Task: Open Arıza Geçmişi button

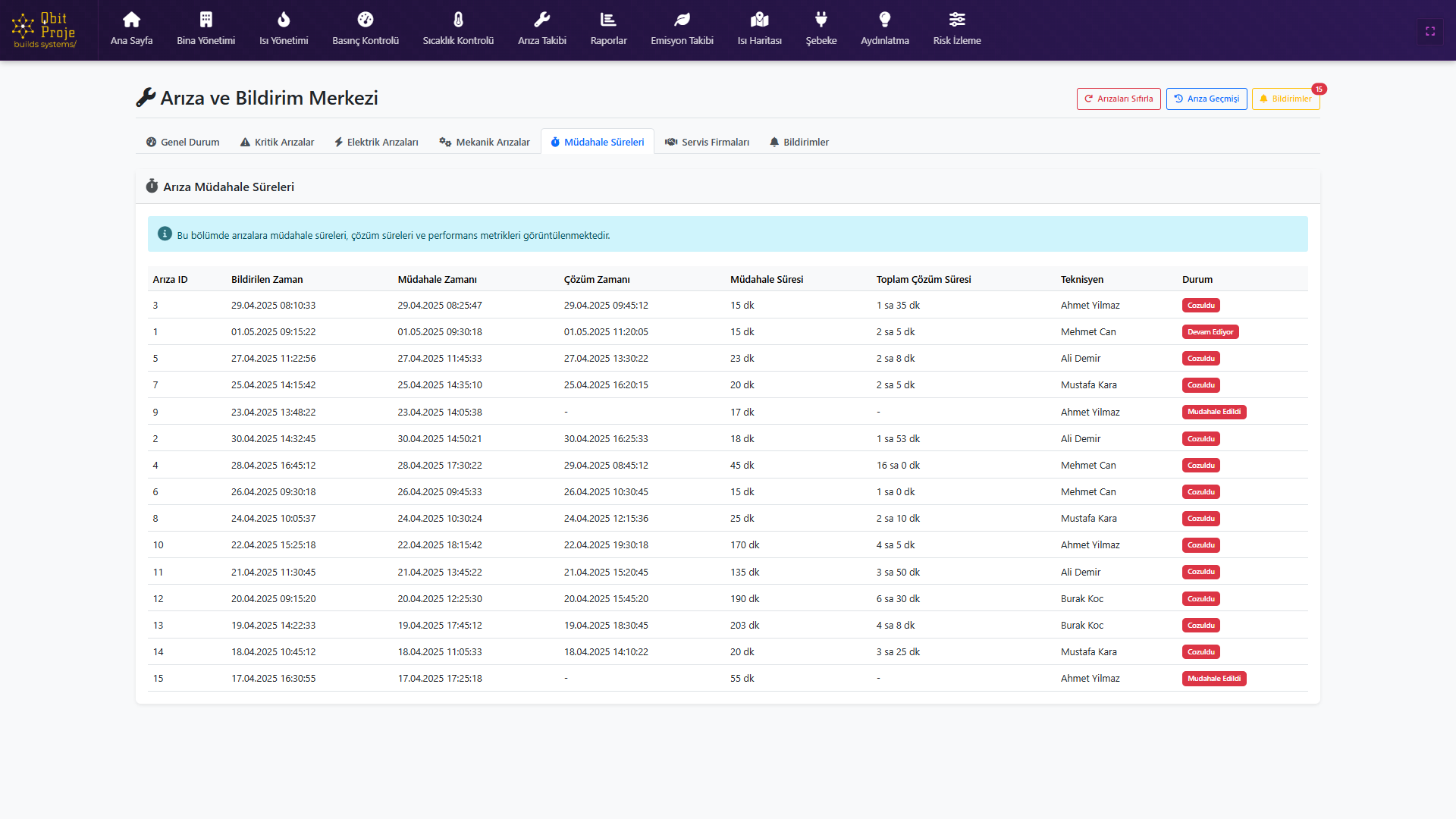Action: point(1207,99)
